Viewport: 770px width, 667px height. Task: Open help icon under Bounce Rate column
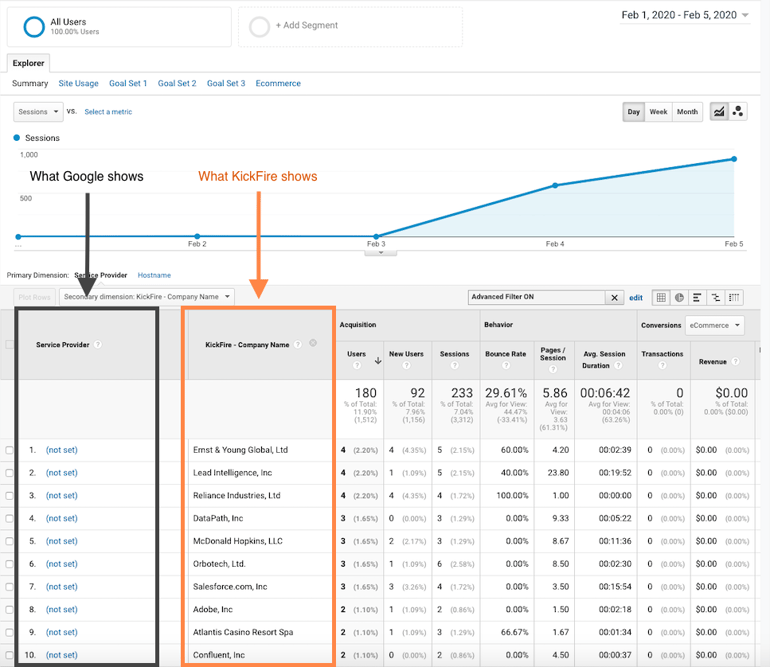click(x=506, y=365)
